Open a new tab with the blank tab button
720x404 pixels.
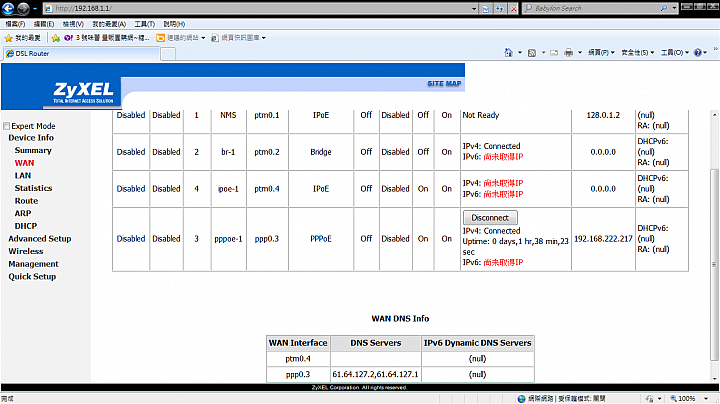click(168, 54)
